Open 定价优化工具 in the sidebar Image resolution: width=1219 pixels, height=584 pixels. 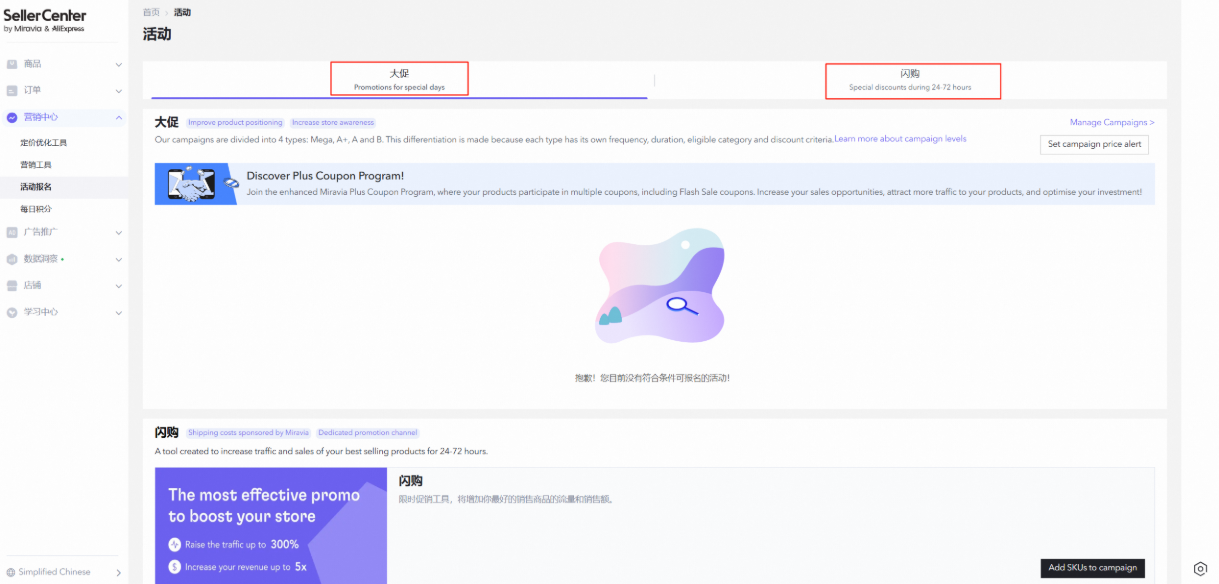click(43, 143)
